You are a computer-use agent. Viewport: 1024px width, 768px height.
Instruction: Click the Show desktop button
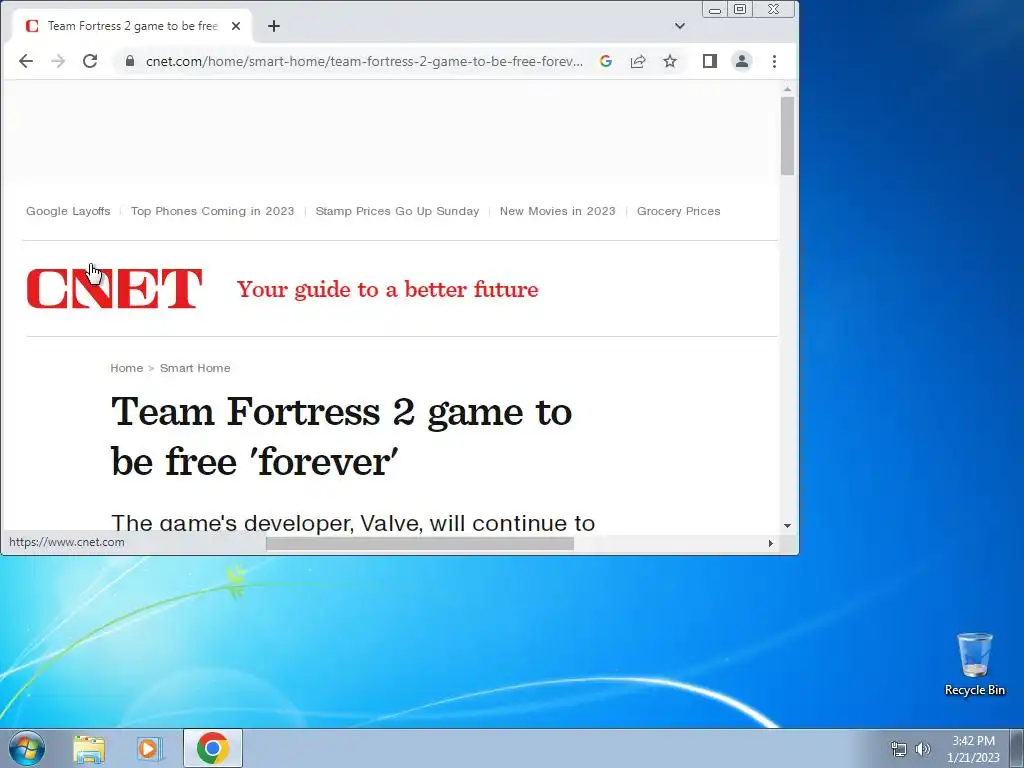(1017, 748)
